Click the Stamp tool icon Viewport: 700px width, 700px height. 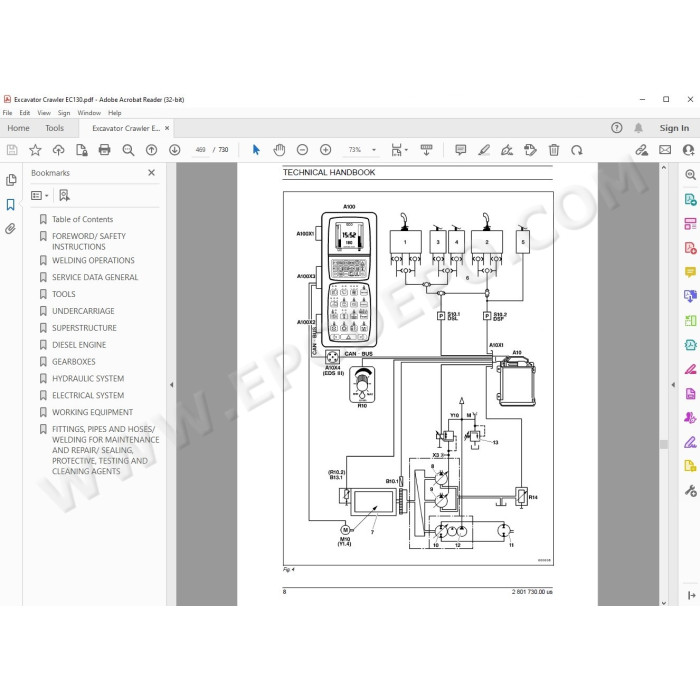(530, 150)
